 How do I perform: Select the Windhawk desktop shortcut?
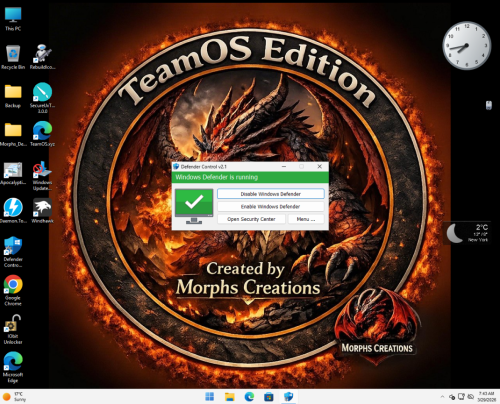point(42,211)
